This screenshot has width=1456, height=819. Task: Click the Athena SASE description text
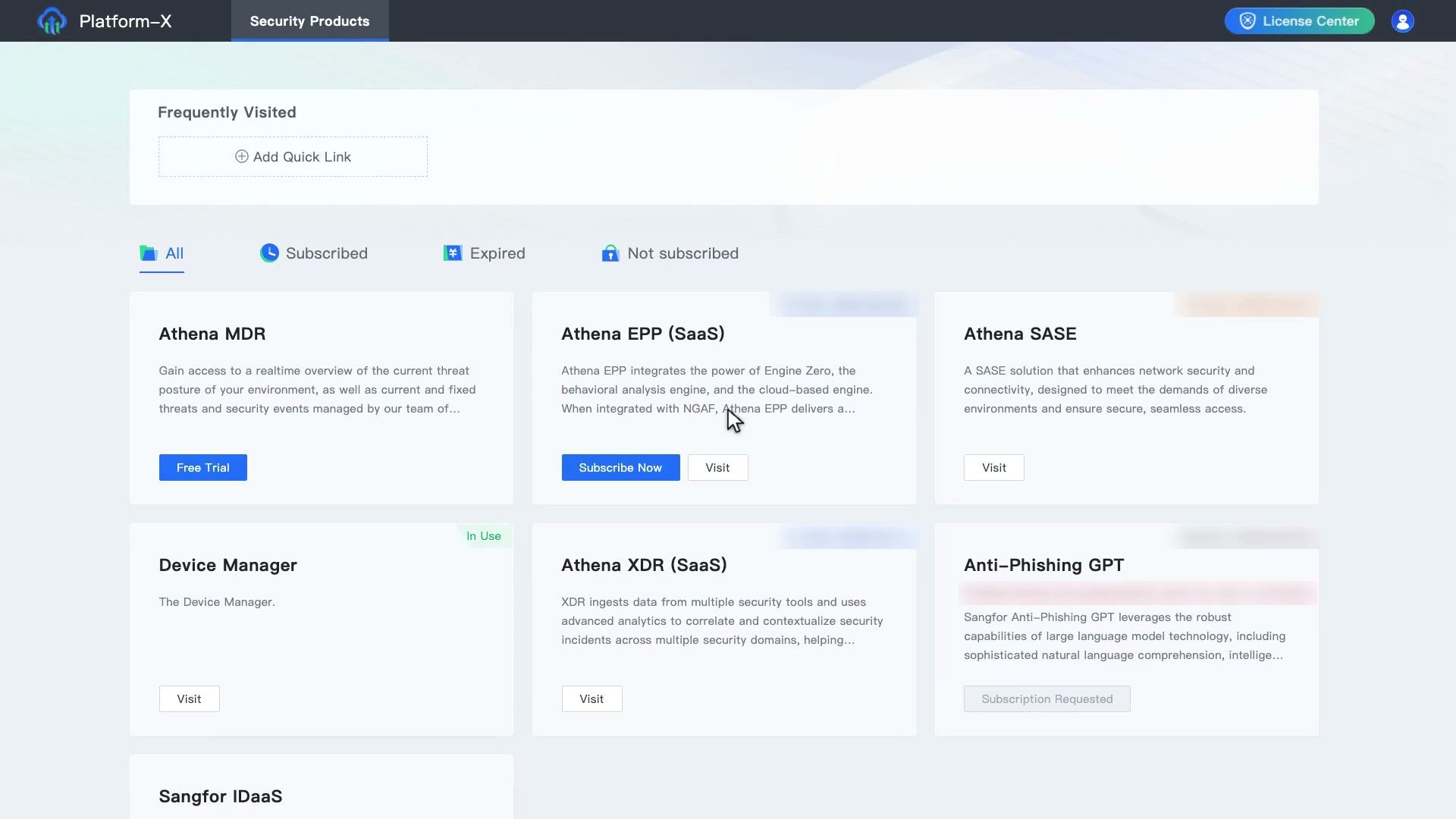coord(1116,390)
